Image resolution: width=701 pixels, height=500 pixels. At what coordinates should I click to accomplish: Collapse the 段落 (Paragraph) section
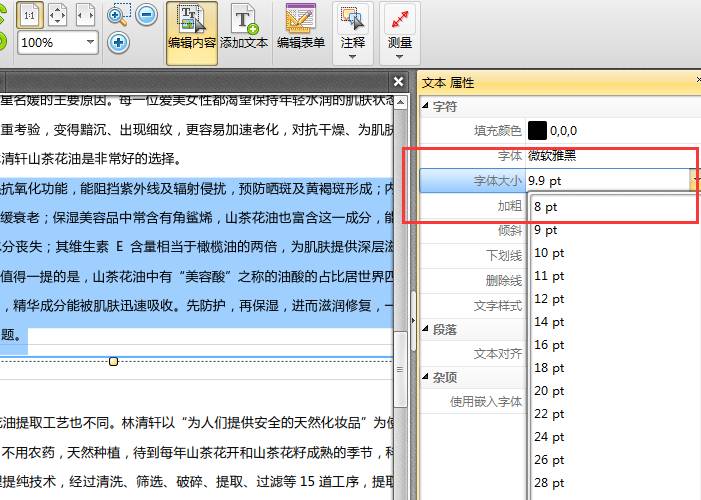click(x=425, y=329)
